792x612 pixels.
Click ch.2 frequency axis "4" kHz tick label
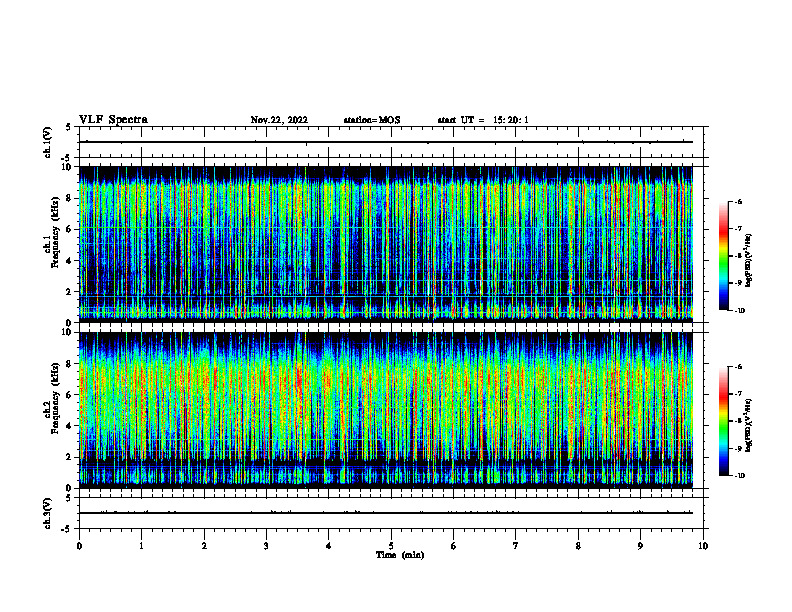(70, 426)
